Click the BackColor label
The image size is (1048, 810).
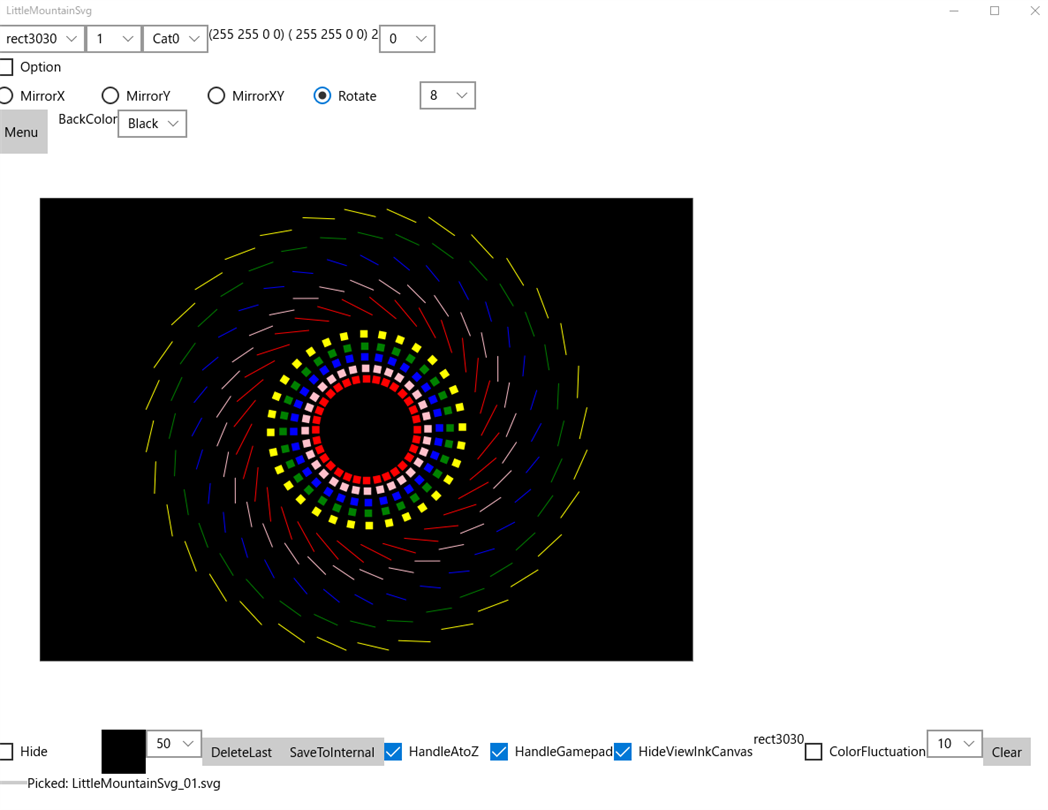(88, 119)
